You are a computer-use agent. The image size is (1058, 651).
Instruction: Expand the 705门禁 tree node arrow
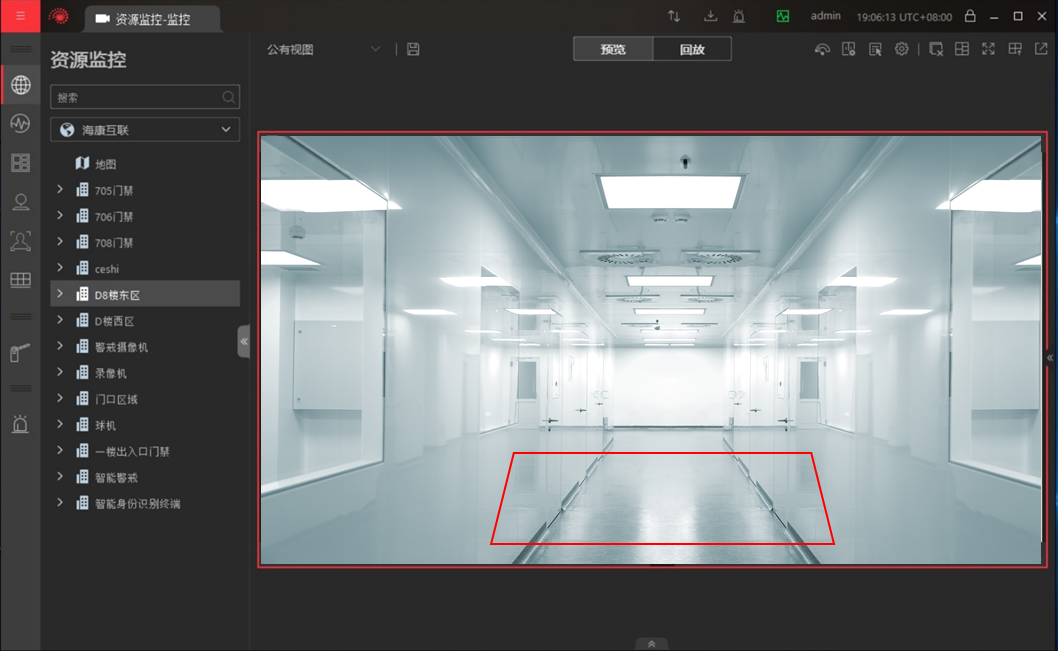point(60,190)
